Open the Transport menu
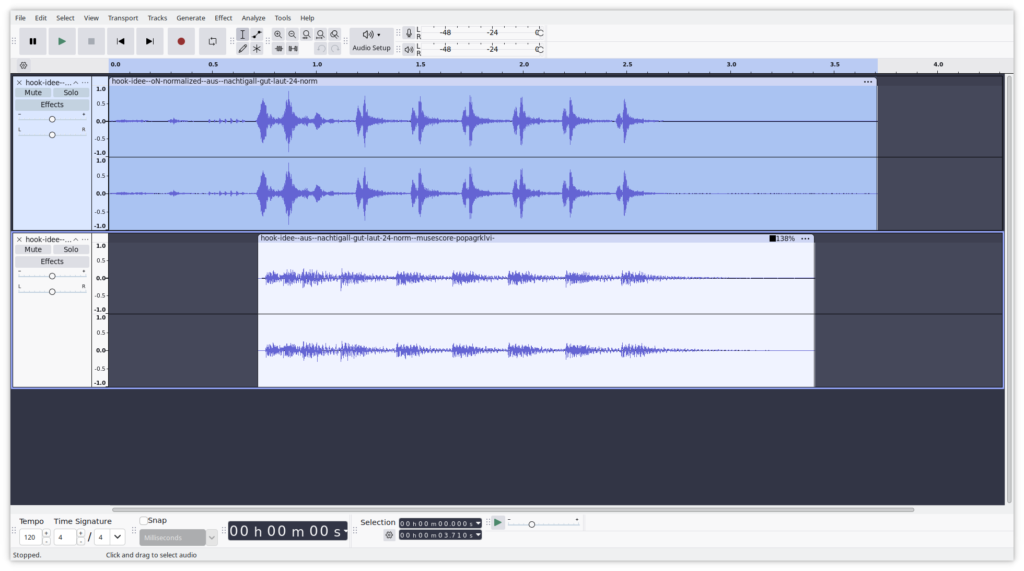Viewport: 1024px width, 571px height. [123, 18]
